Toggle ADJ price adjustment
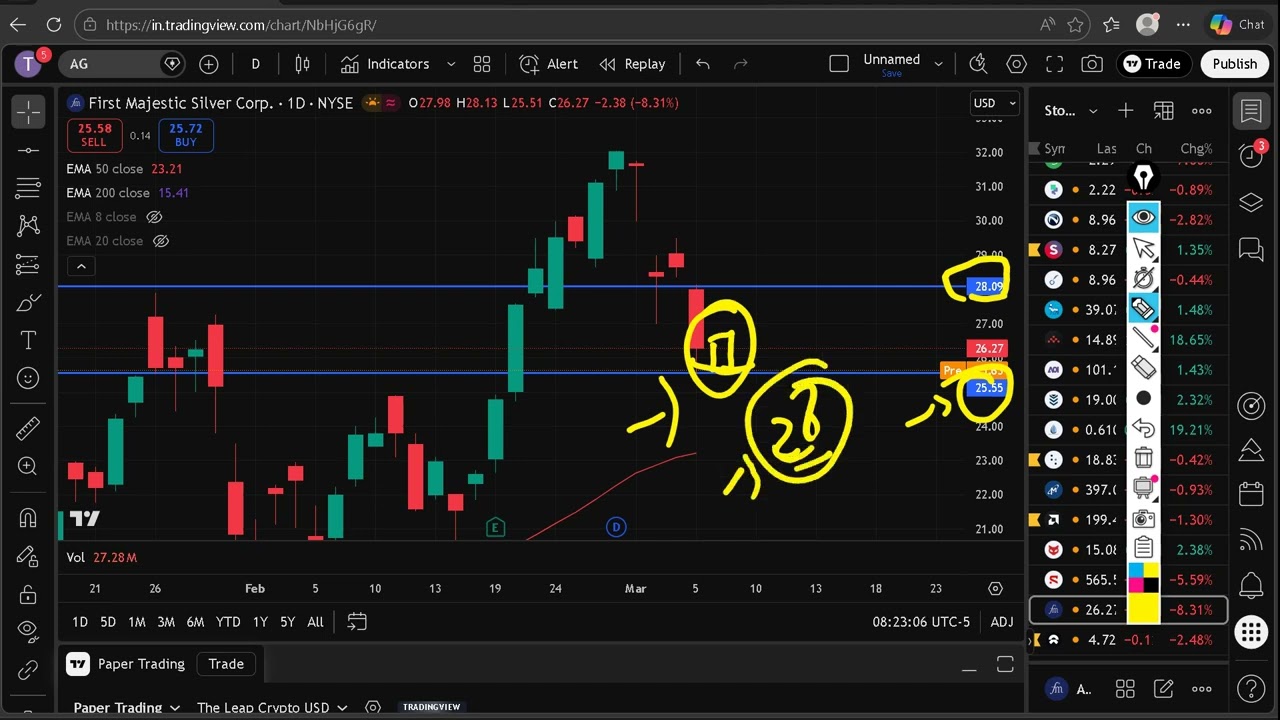1280x720 pixels. tap(1001, 622)
